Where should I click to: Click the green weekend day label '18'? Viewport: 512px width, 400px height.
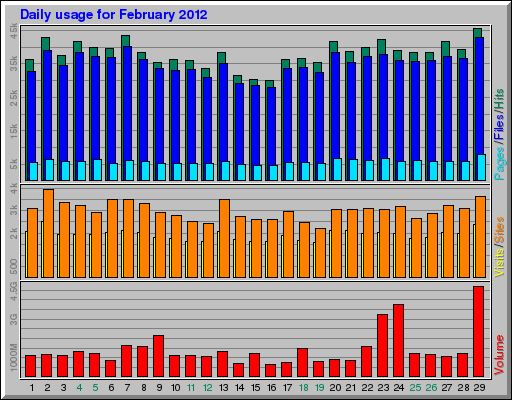coord(303,388)
